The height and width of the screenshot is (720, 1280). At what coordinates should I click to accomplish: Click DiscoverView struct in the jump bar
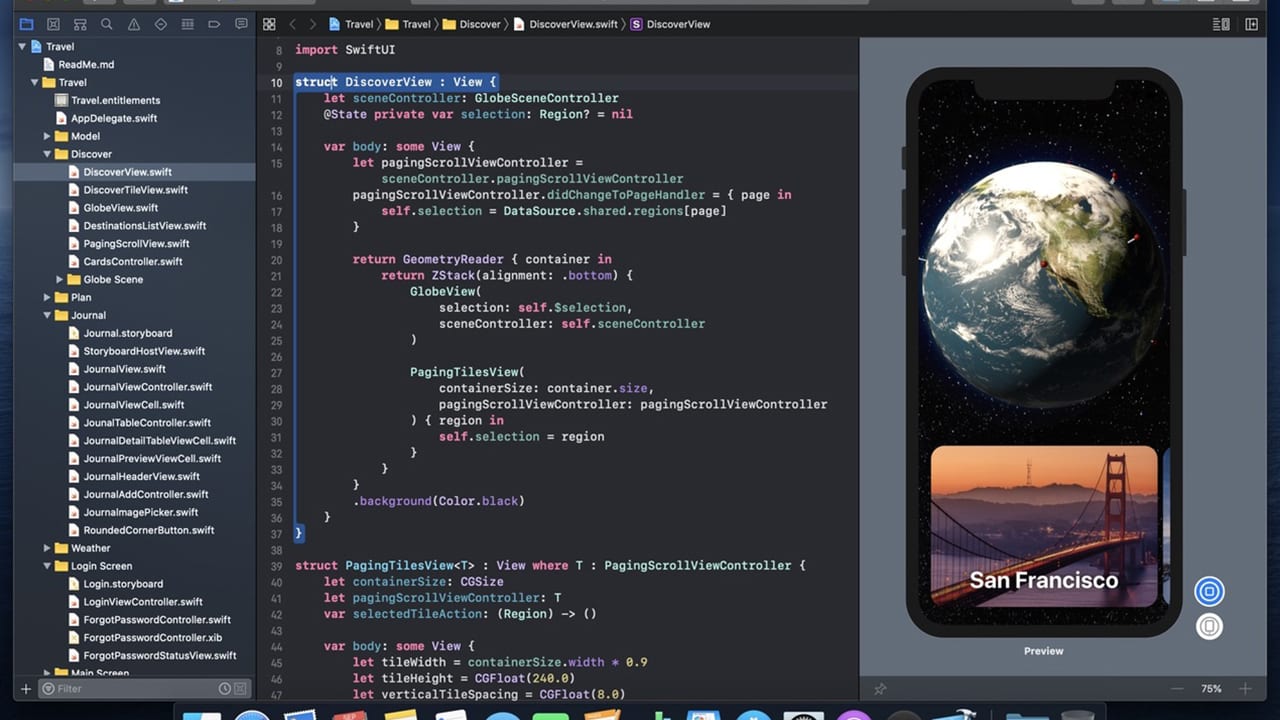click(670, 24)
